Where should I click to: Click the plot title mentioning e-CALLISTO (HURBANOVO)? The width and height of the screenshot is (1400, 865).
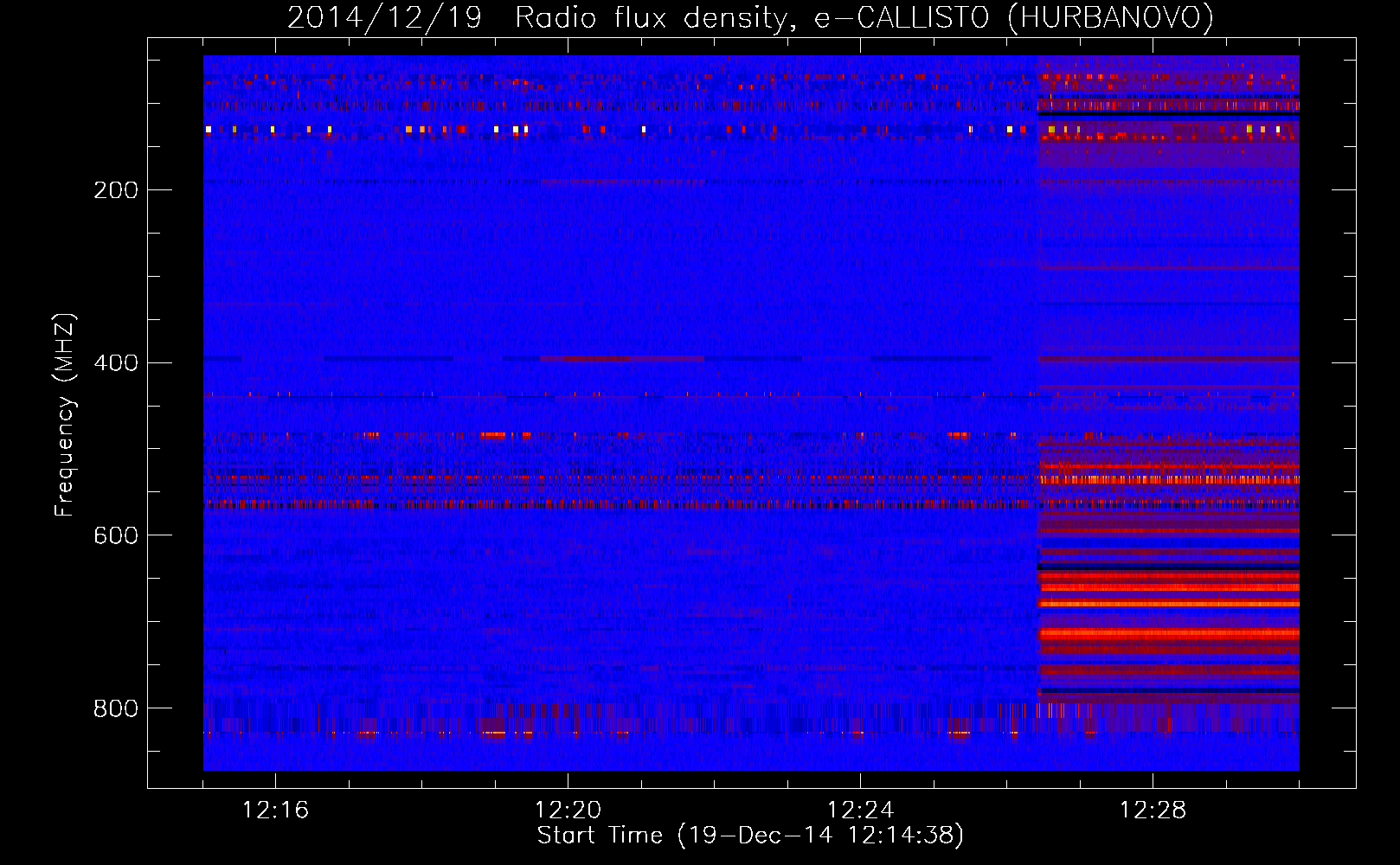[750, 18]
